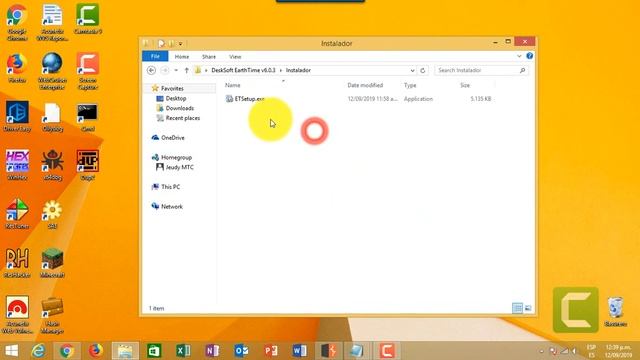
Task: Show hidden system tray icons
Action: [x=542, y=351]
